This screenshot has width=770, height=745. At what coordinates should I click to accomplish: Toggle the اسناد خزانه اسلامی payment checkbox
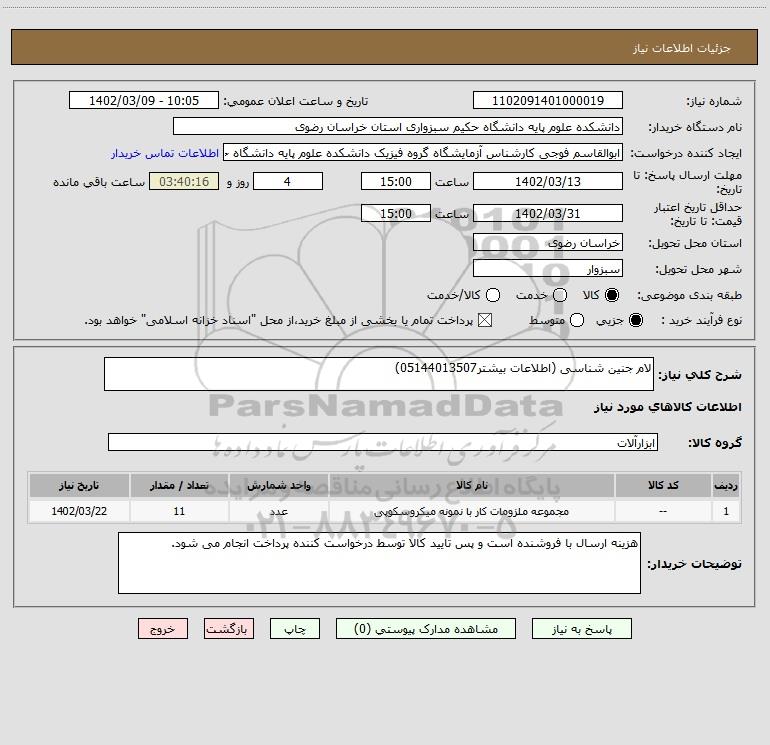coord(485,321)
